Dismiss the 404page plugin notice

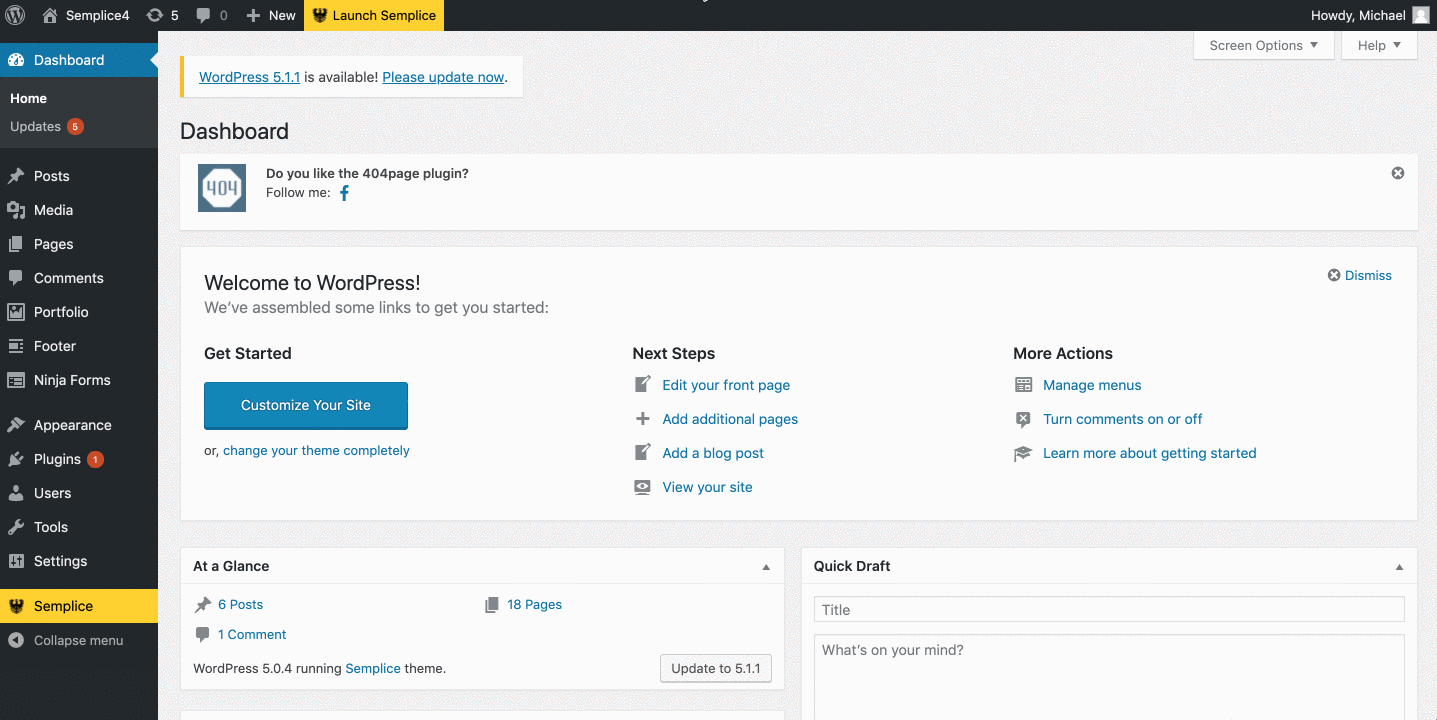1397,173
